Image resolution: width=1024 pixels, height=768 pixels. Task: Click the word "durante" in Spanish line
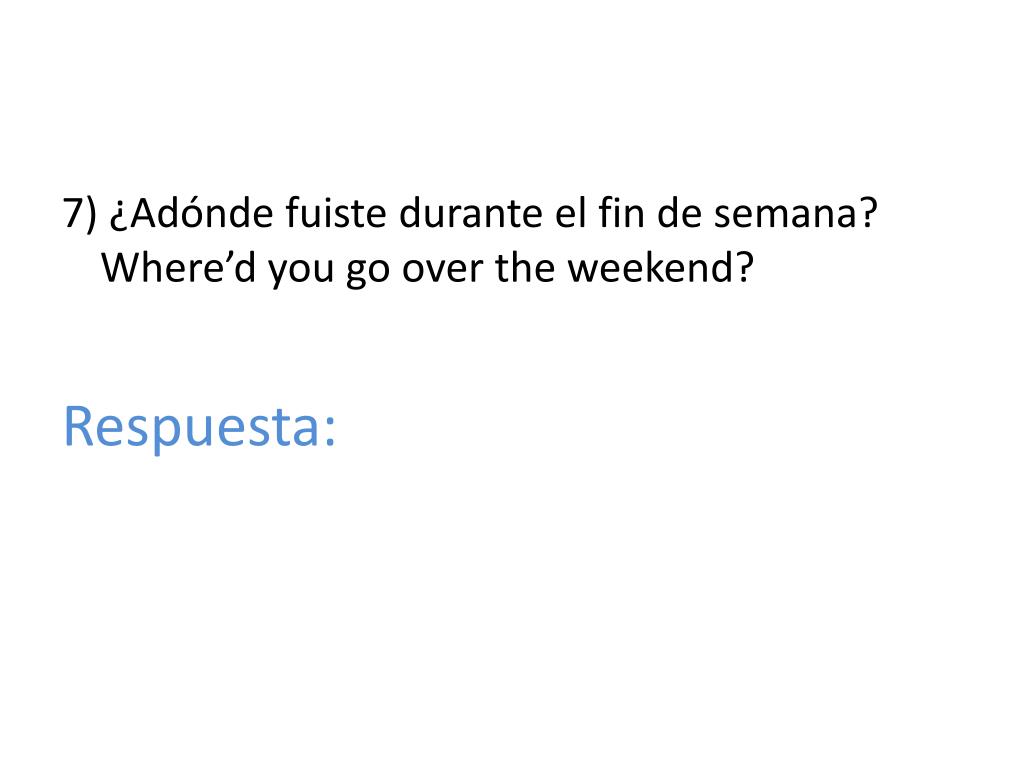coord(470,212)
